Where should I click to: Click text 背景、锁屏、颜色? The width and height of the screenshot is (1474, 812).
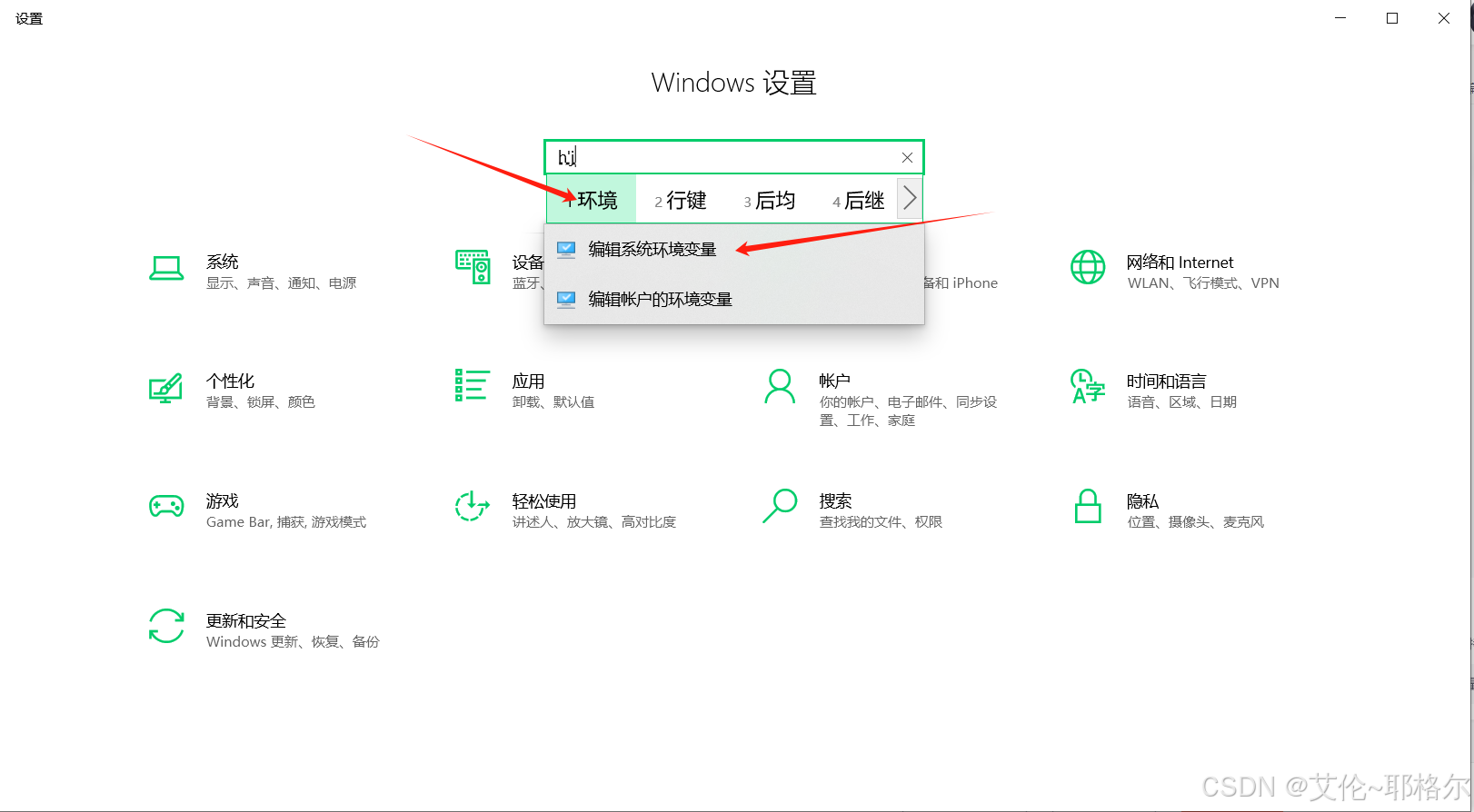pyautogui.click(x=261, y=402)
